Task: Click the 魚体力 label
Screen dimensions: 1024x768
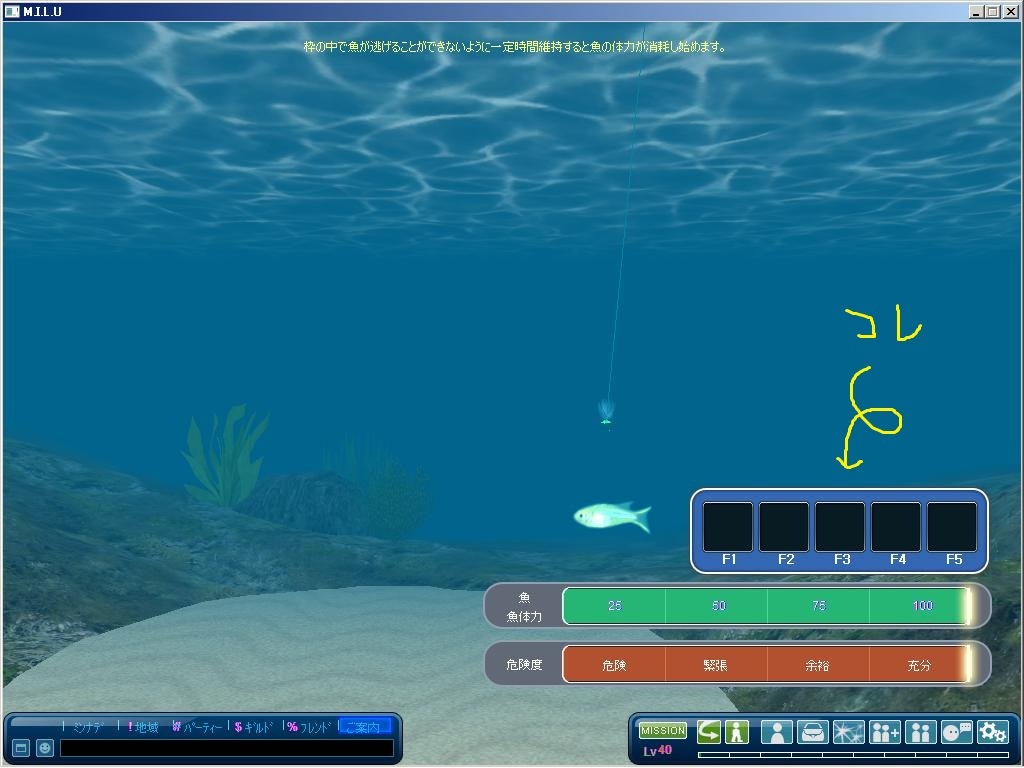Action: 524,616
